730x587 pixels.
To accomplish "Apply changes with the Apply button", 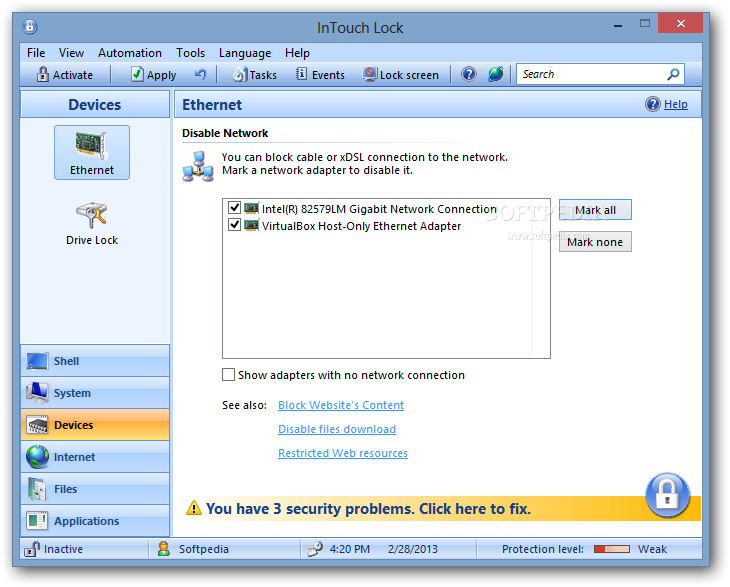I will 154,74.
